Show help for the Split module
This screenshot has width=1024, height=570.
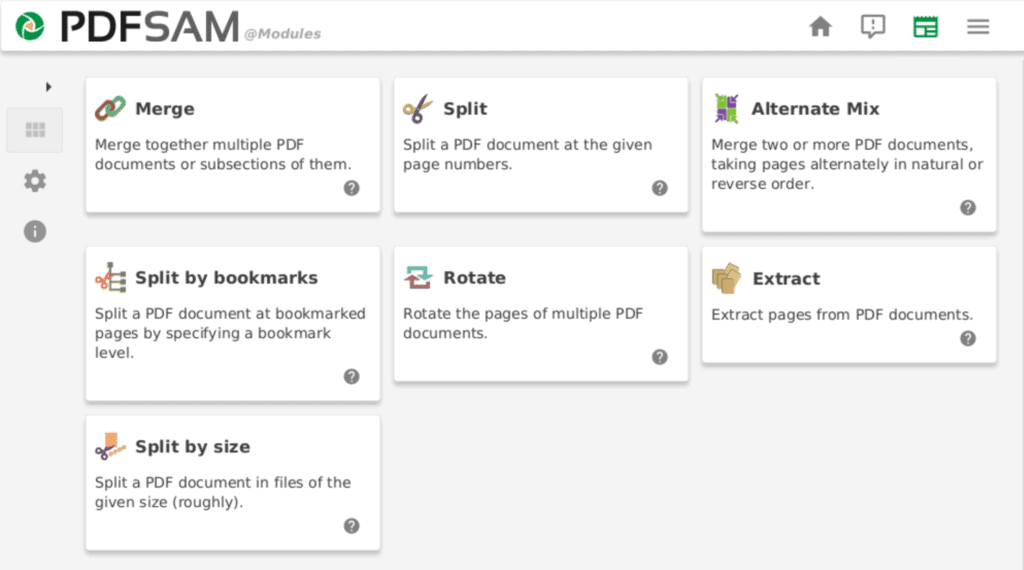660,188
